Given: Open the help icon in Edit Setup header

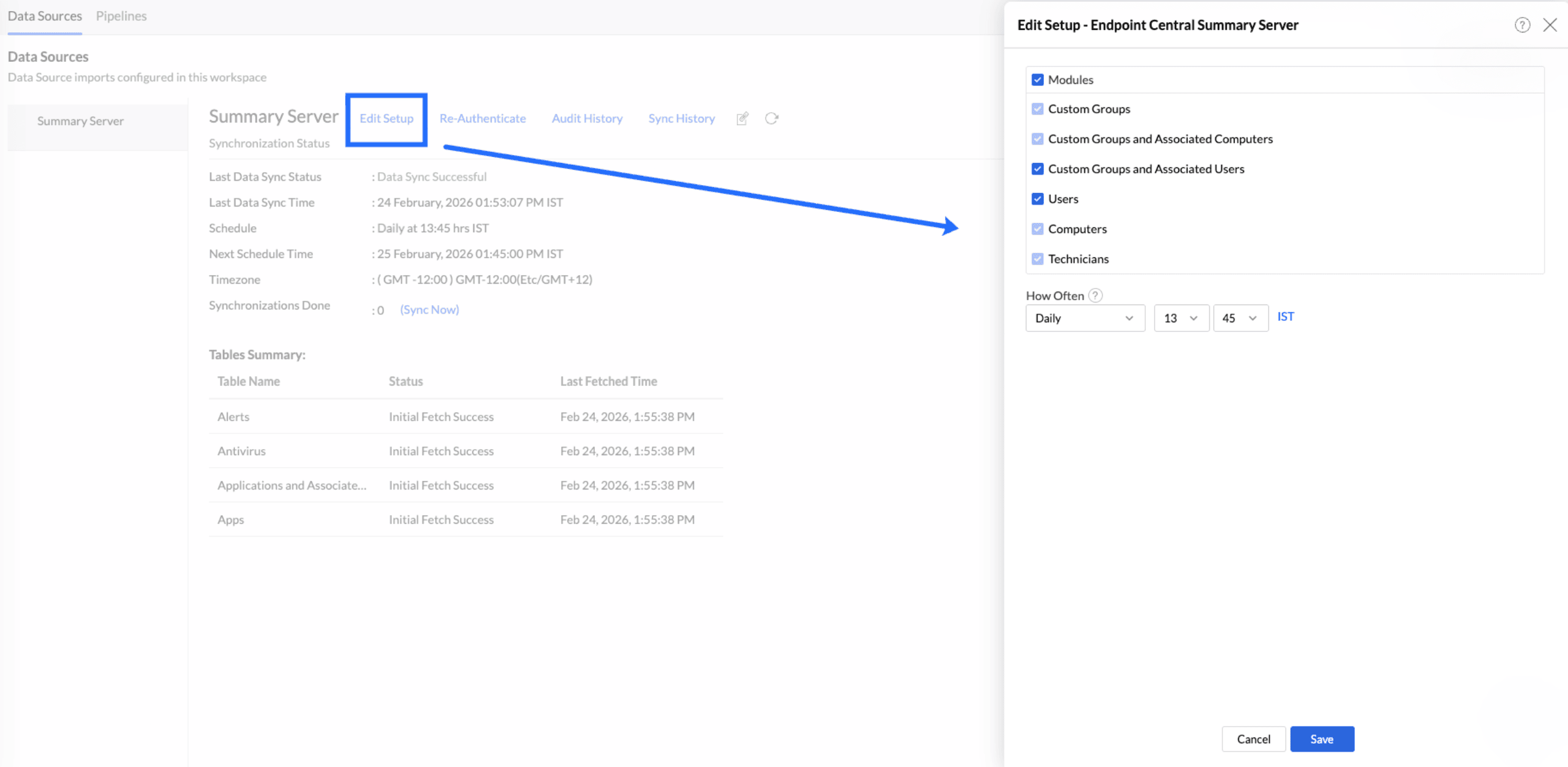Looking at the screenshot, I should [x=1522, y=25].
